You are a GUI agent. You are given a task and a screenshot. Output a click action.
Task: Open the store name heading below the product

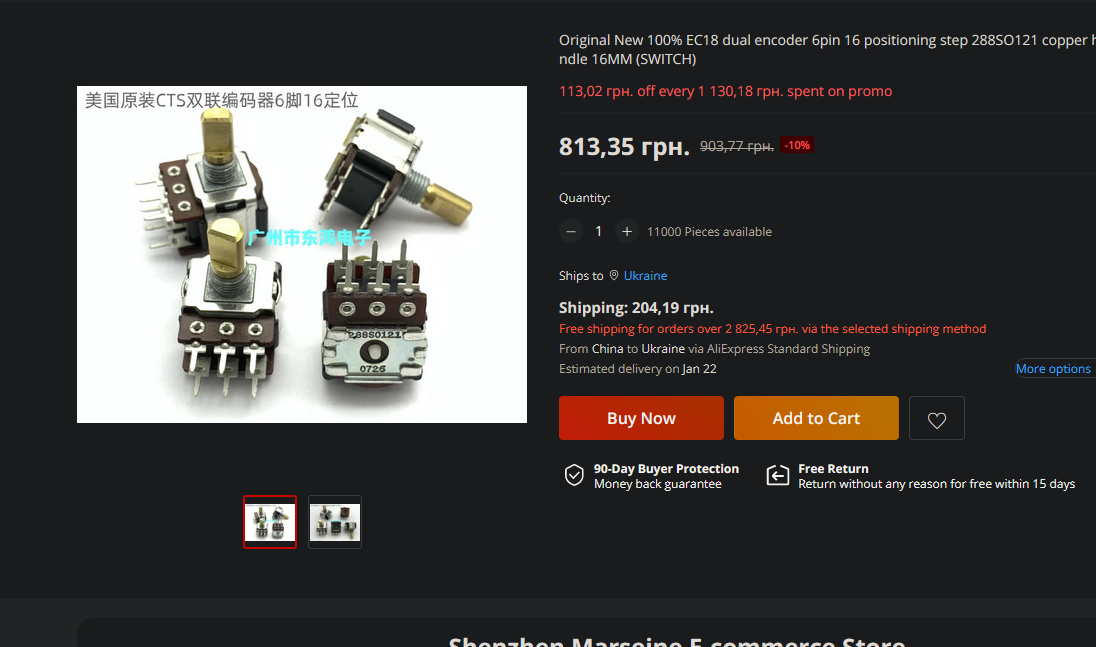677,641
